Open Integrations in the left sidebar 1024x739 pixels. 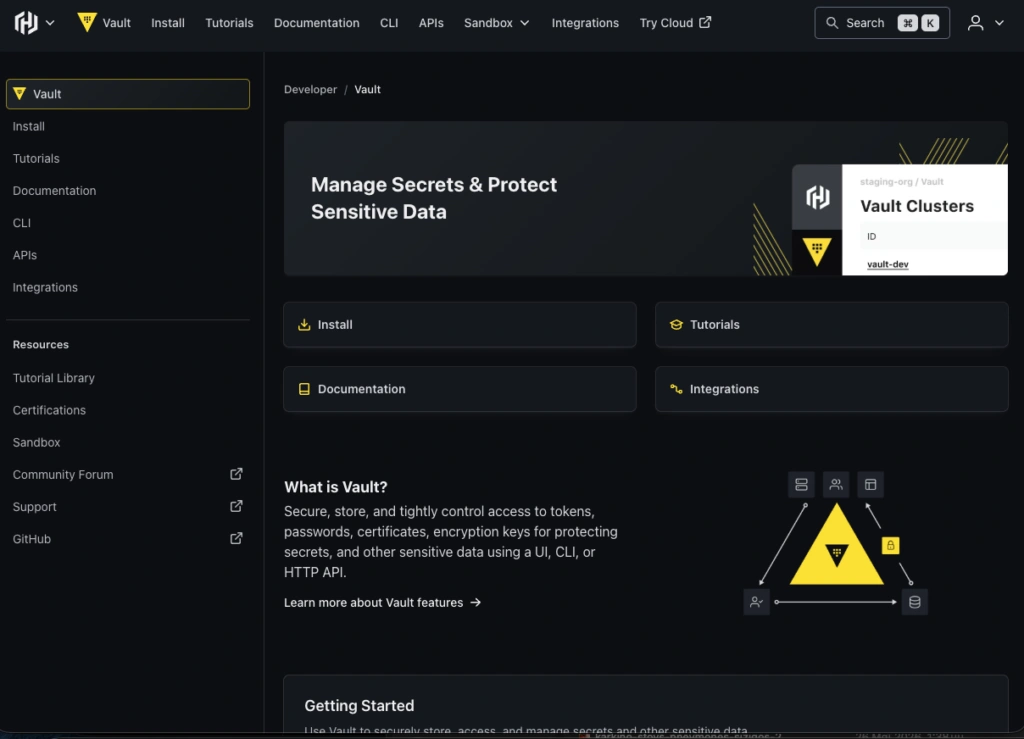(x=45, y=287)
